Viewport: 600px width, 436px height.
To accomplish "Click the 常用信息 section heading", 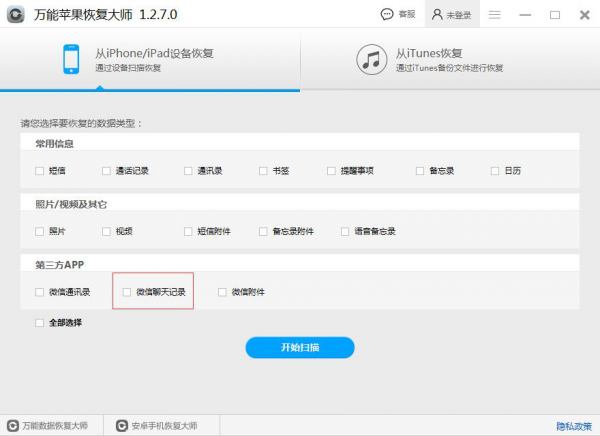I will click(54, 144).
